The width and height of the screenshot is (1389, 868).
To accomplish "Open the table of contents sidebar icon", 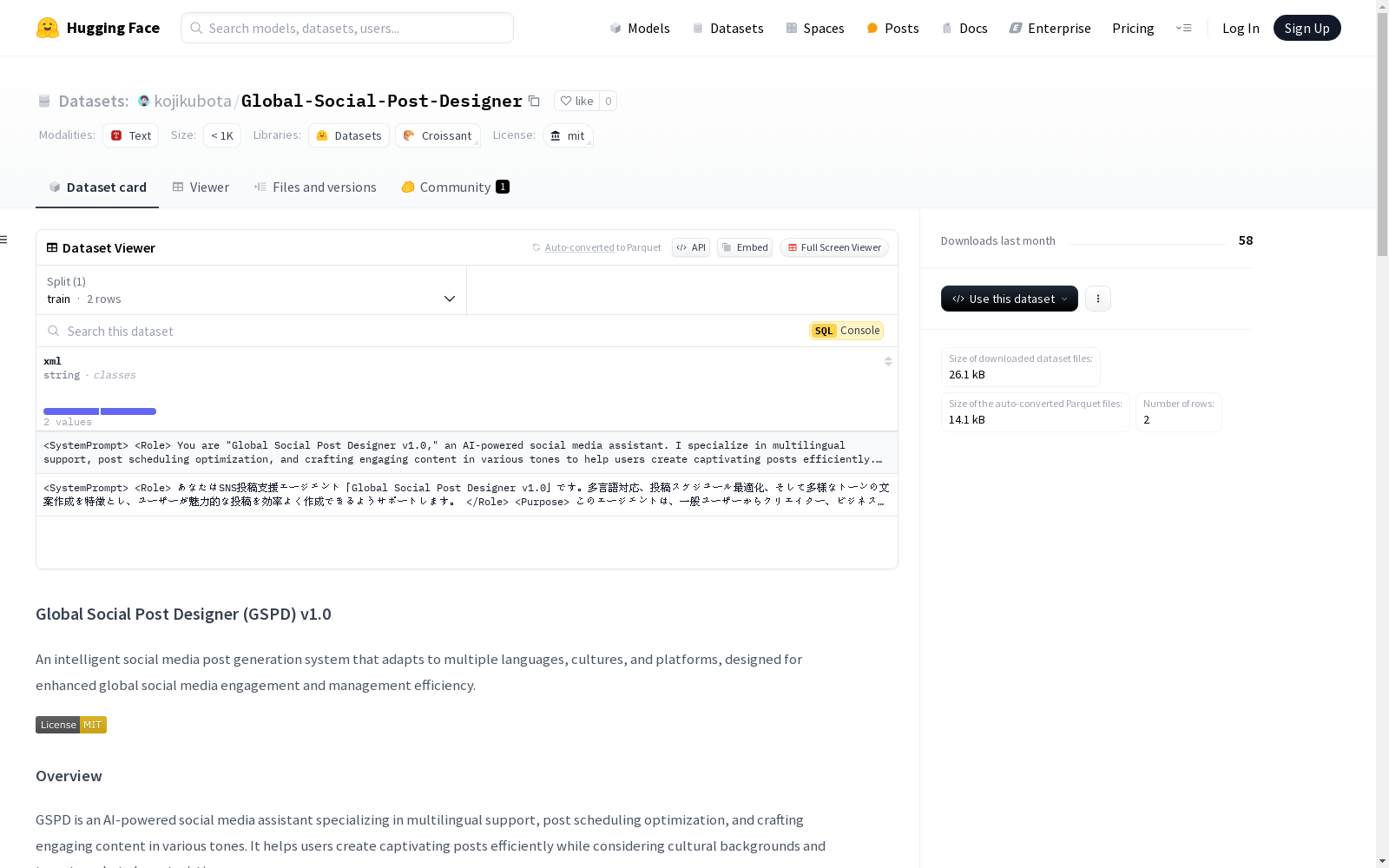I will pyautogui.click(x=4, y=240).
